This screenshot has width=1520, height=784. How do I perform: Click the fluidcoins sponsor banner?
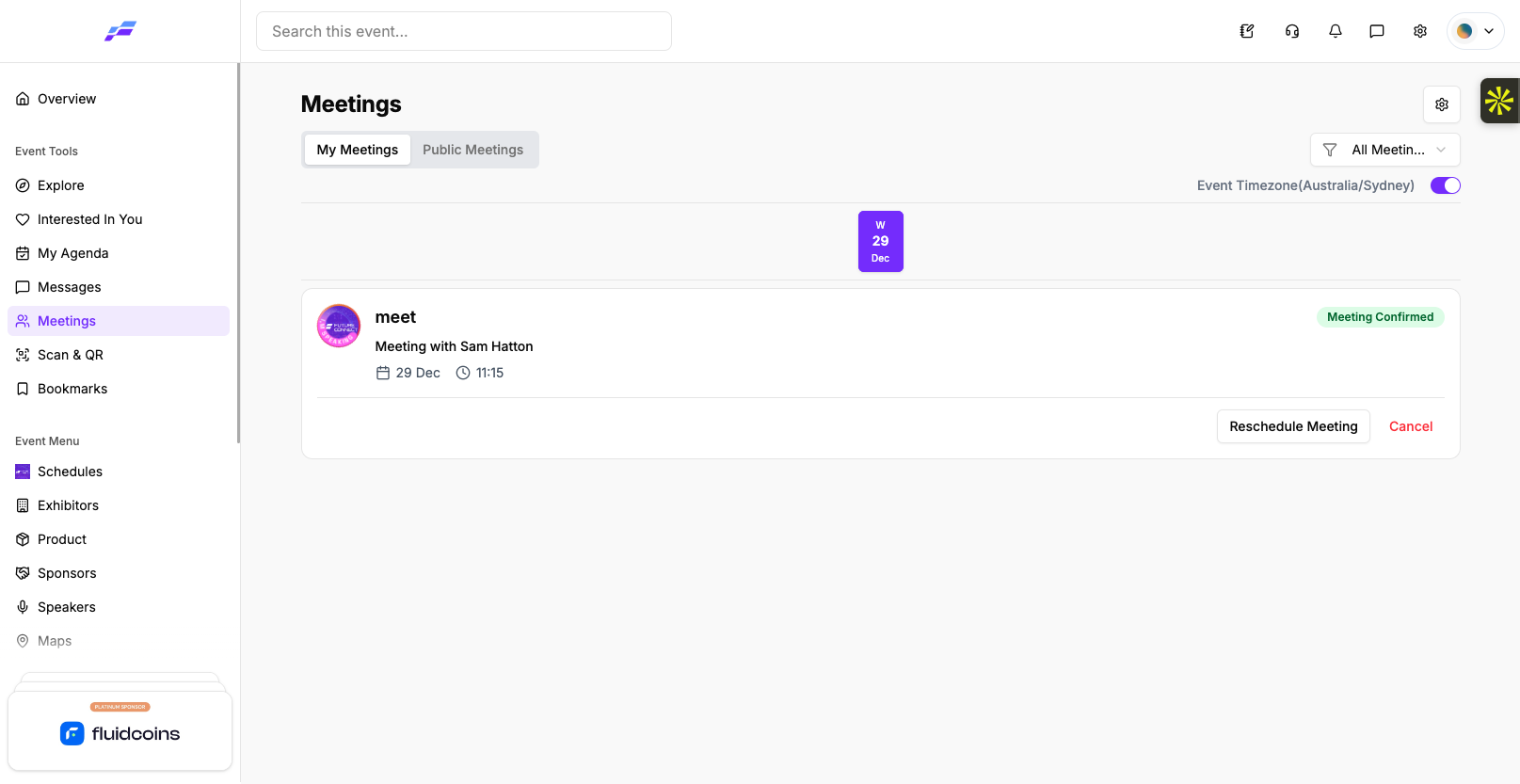[x=120, y=731]
